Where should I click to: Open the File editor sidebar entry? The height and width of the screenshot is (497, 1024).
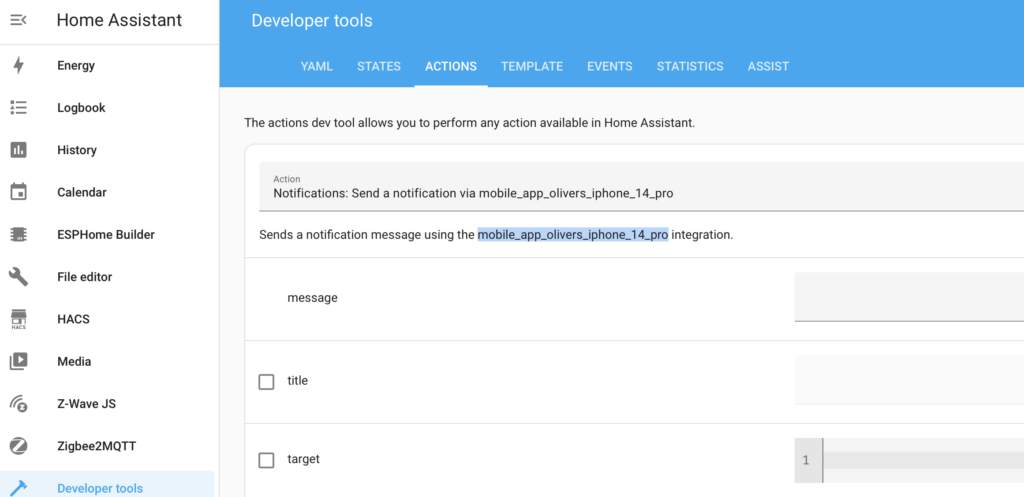coord(107,277)
